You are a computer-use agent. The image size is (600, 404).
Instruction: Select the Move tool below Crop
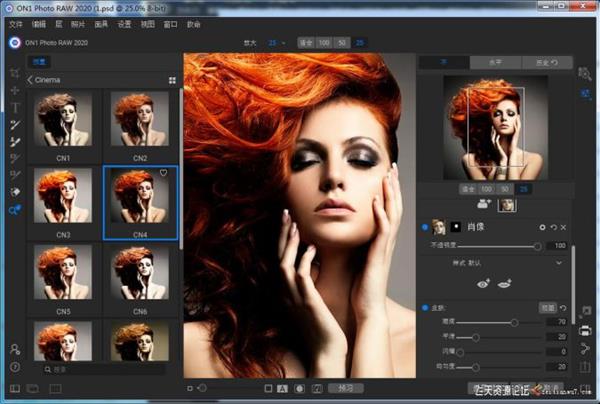[14, 90]
